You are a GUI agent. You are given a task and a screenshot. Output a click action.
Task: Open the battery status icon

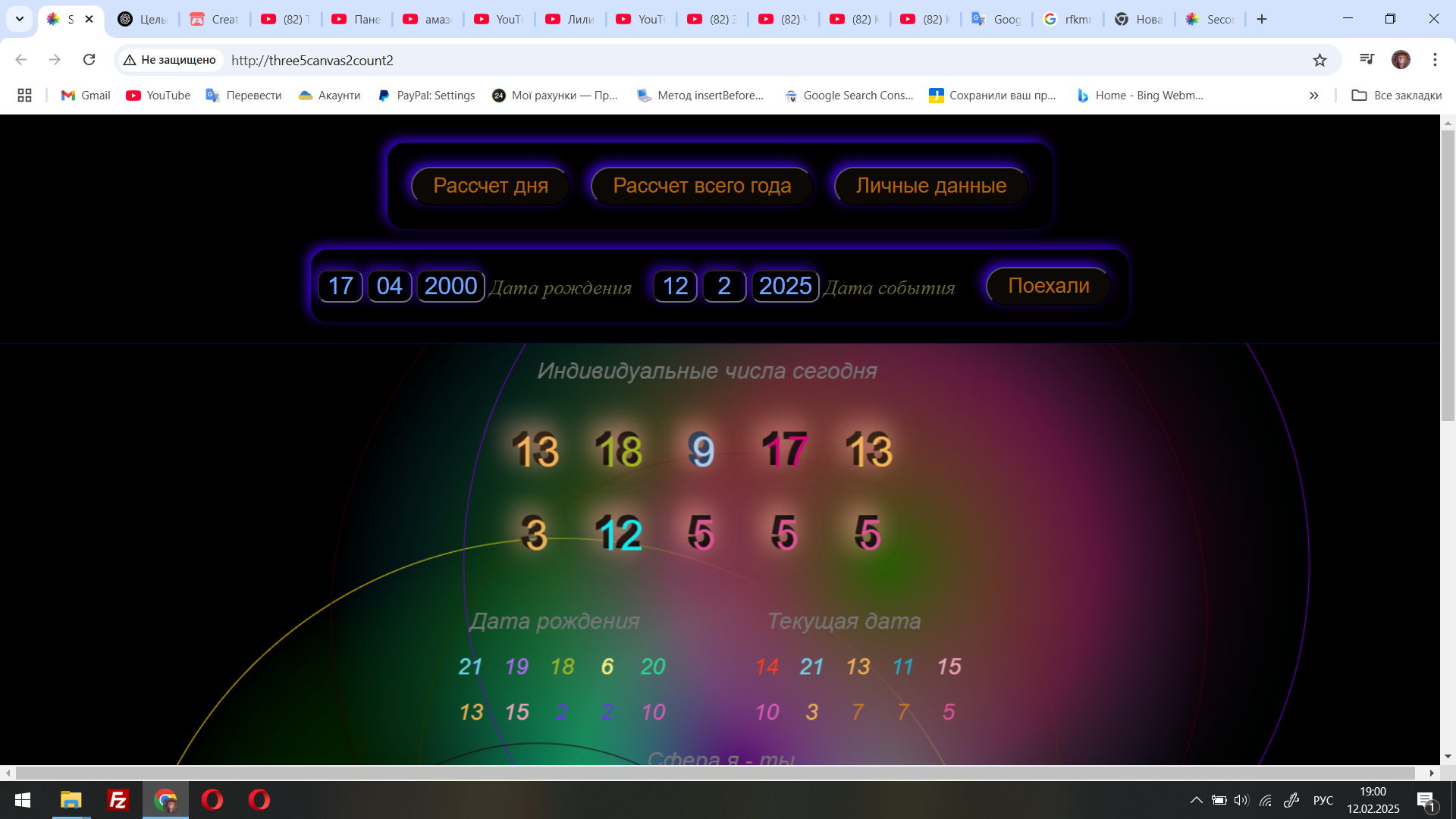coord(1219,800)
